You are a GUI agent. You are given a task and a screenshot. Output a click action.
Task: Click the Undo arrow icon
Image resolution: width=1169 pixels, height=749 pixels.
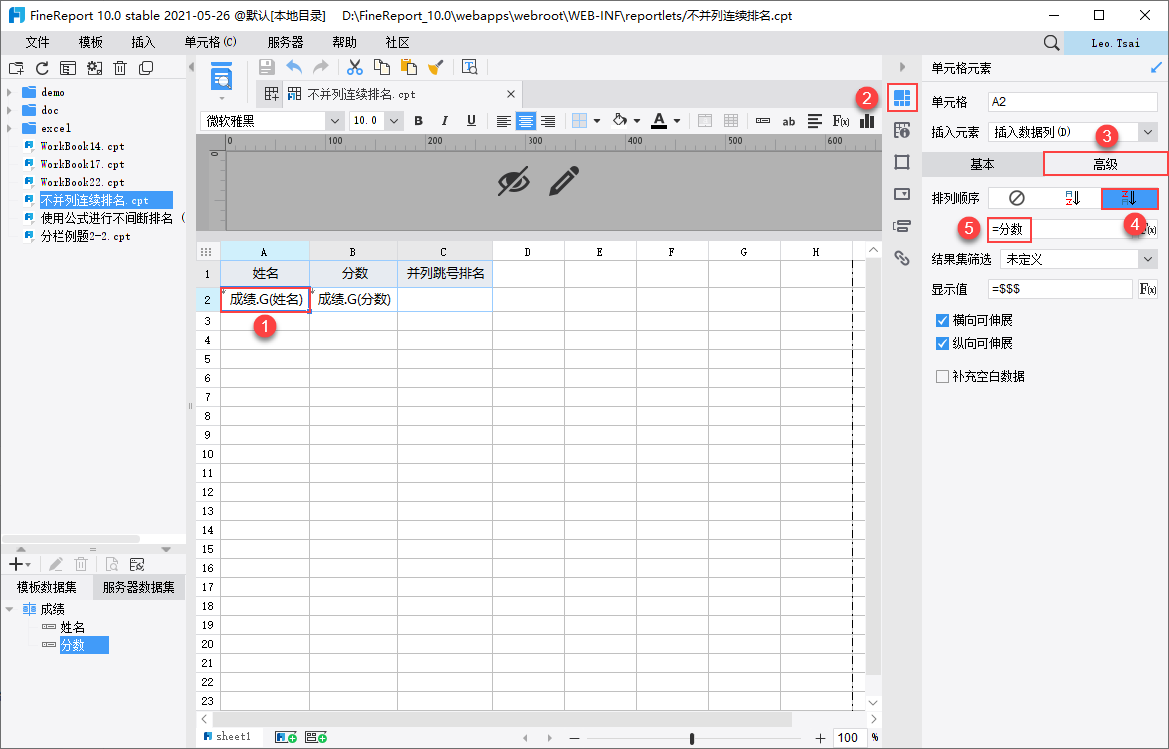(x=294, y=67)
